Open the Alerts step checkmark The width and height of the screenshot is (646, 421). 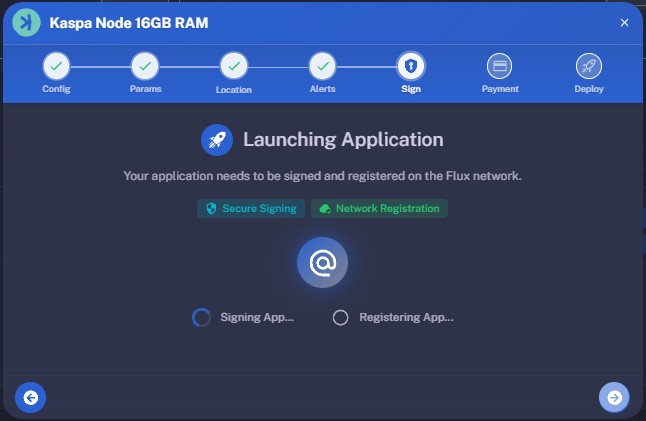point(322,67)
